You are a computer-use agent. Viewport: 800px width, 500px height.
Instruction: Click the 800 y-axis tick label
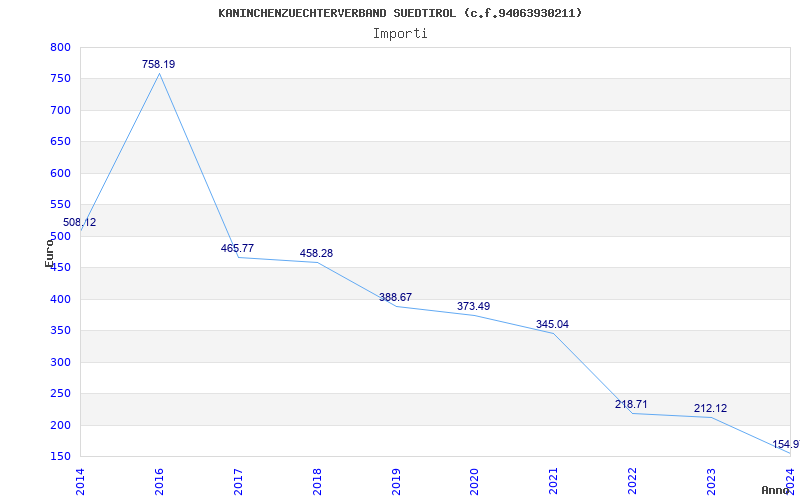[x=60, y=47]
